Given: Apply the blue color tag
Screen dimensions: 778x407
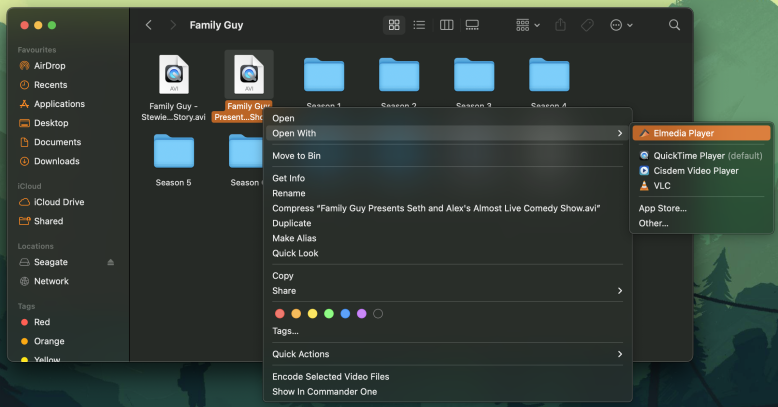Looking at the screenshot, I should point(345,314).
